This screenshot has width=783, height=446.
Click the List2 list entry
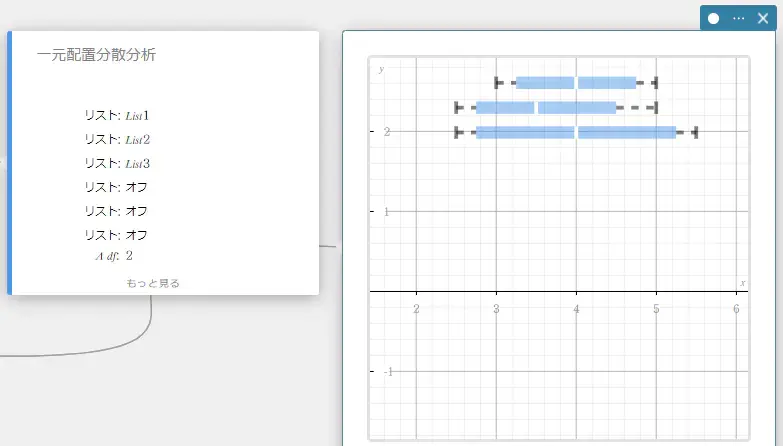coord(137,139)
